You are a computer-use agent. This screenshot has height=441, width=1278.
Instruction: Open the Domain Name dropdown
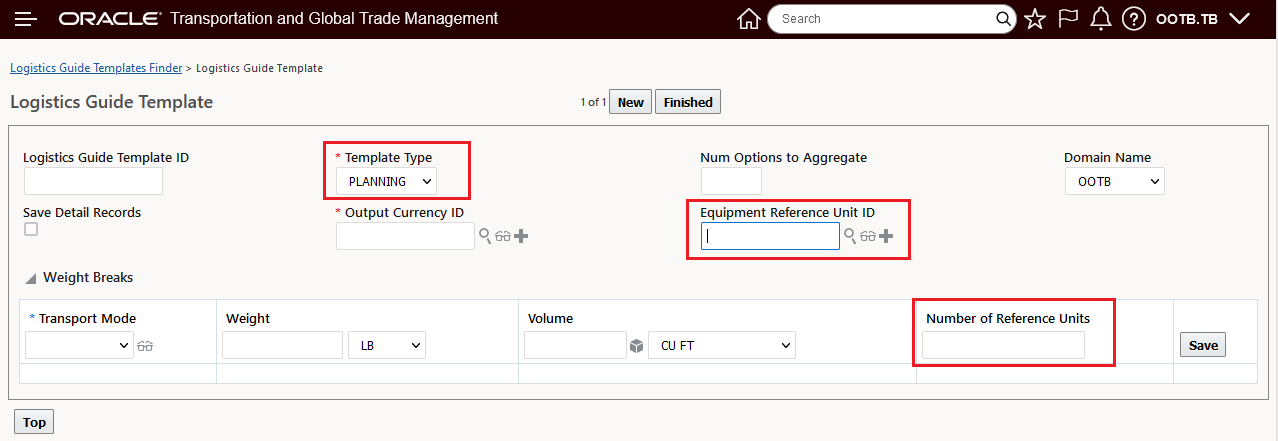point(1114,181)
